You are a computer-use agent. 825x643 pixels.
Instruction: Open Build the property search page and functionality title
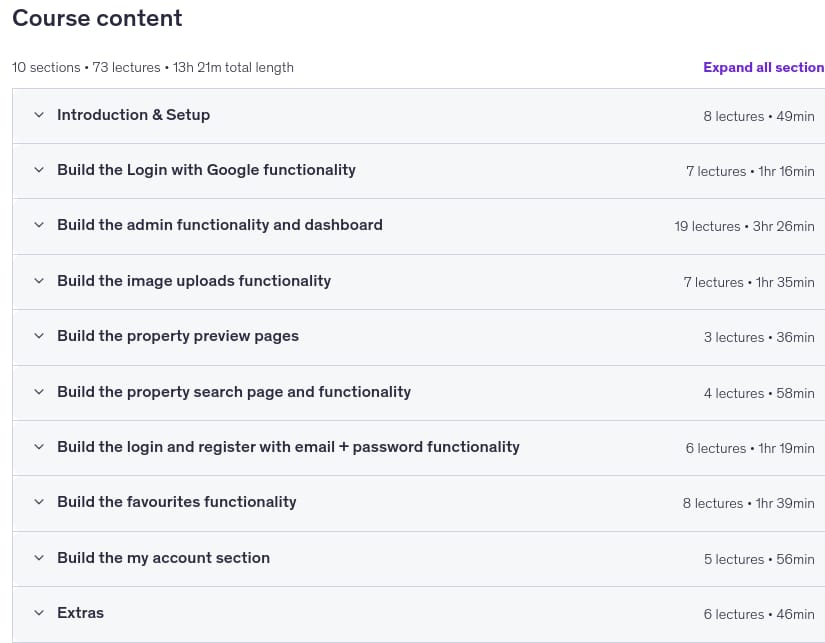(234, 392)
